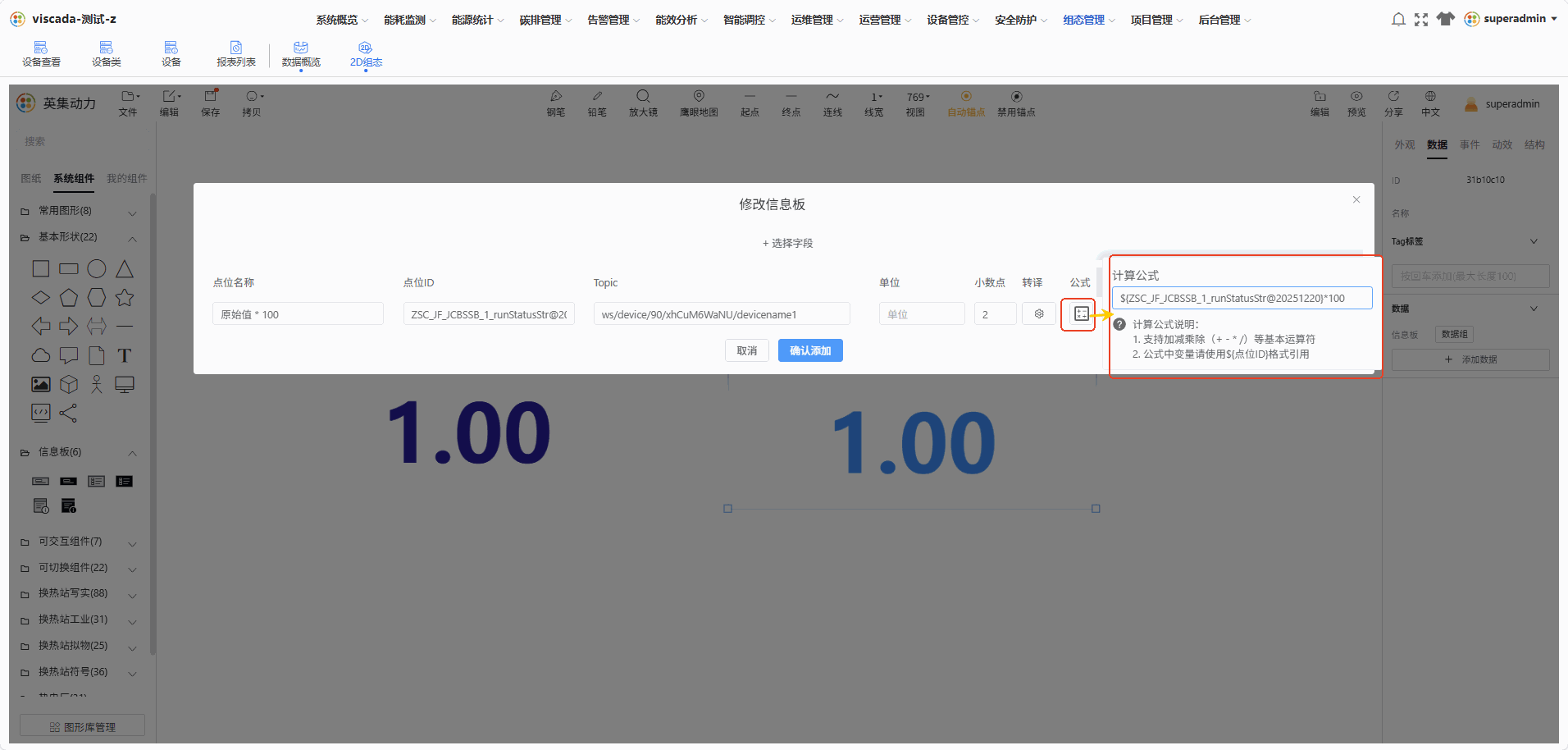Image resolution: width=1568 pixels, height=750 pixels.
Task: Click the formula input field
Action: point(1242,298)
